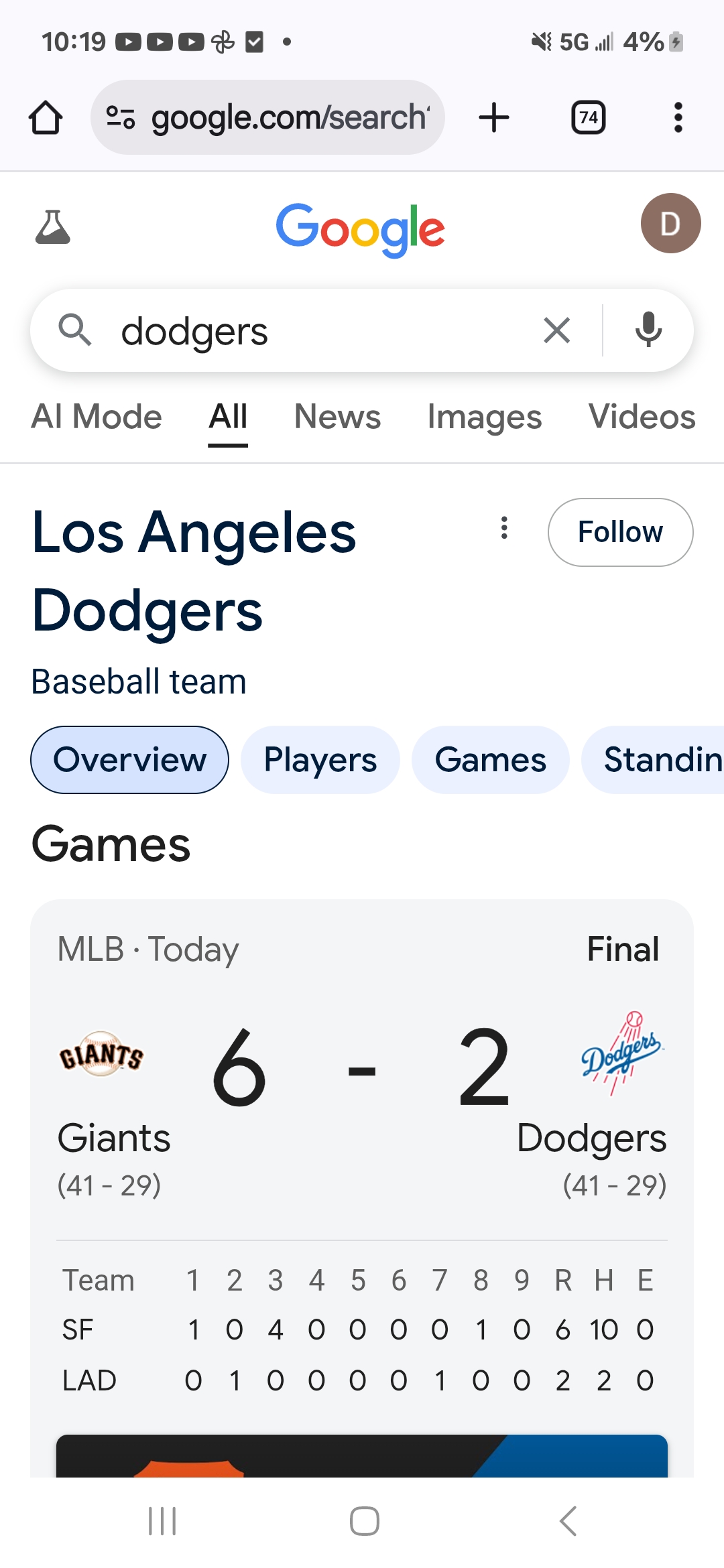
Task: Select the Overview chip
Action: tap(129, 760)
